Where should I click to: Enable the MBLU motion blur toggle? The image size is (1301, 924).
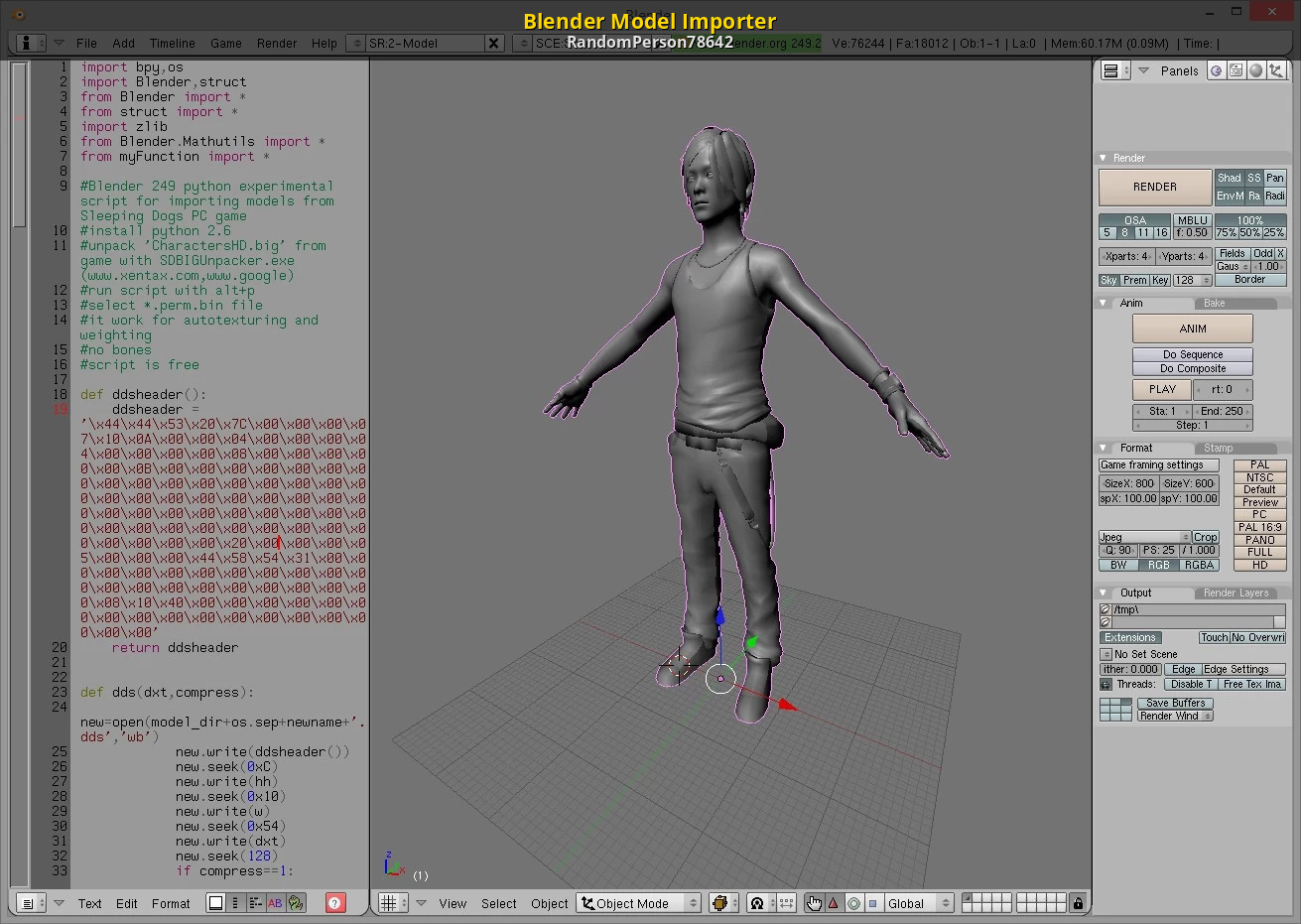[1192, 220]
